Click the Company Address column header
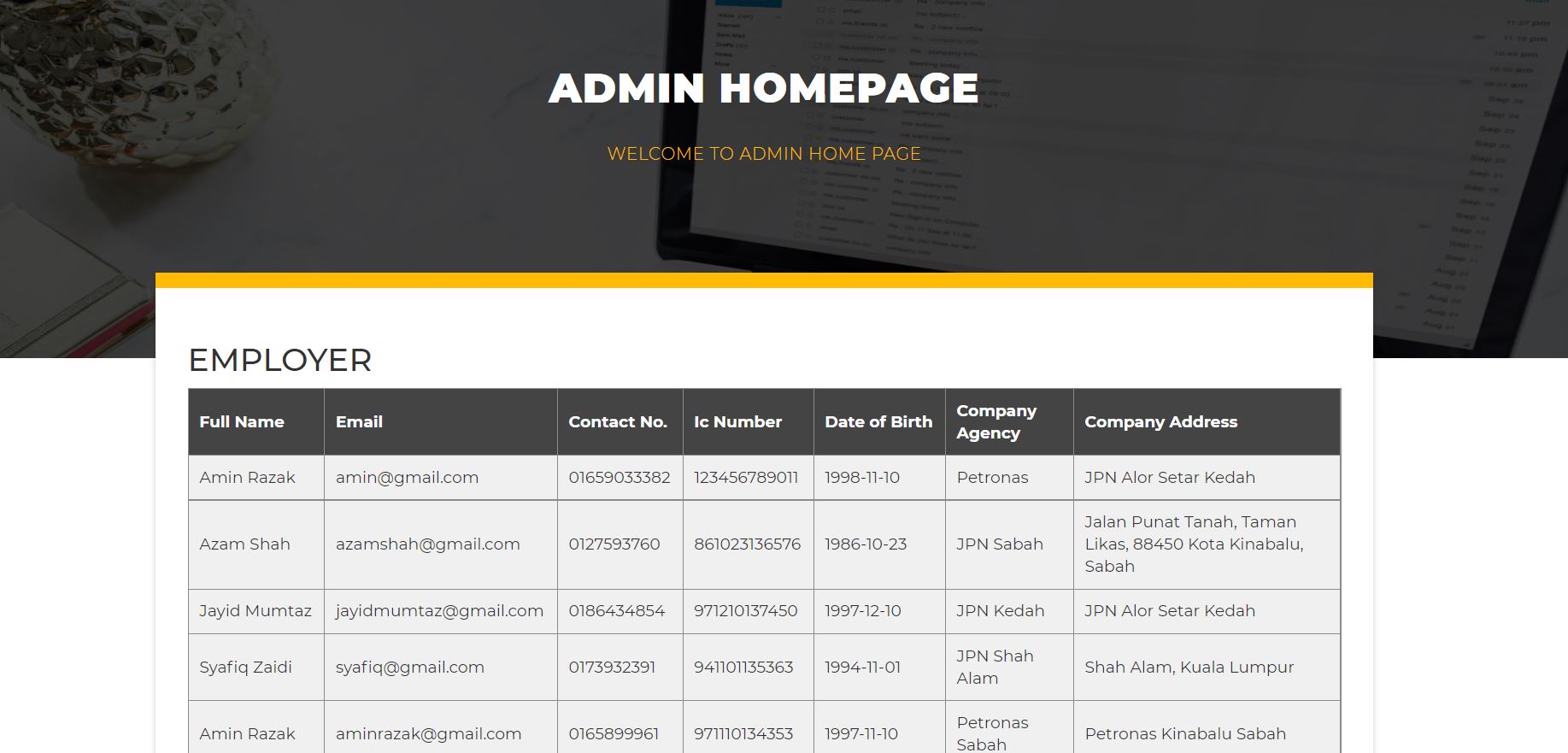The image size is (1568, 753). [1160, 422]
